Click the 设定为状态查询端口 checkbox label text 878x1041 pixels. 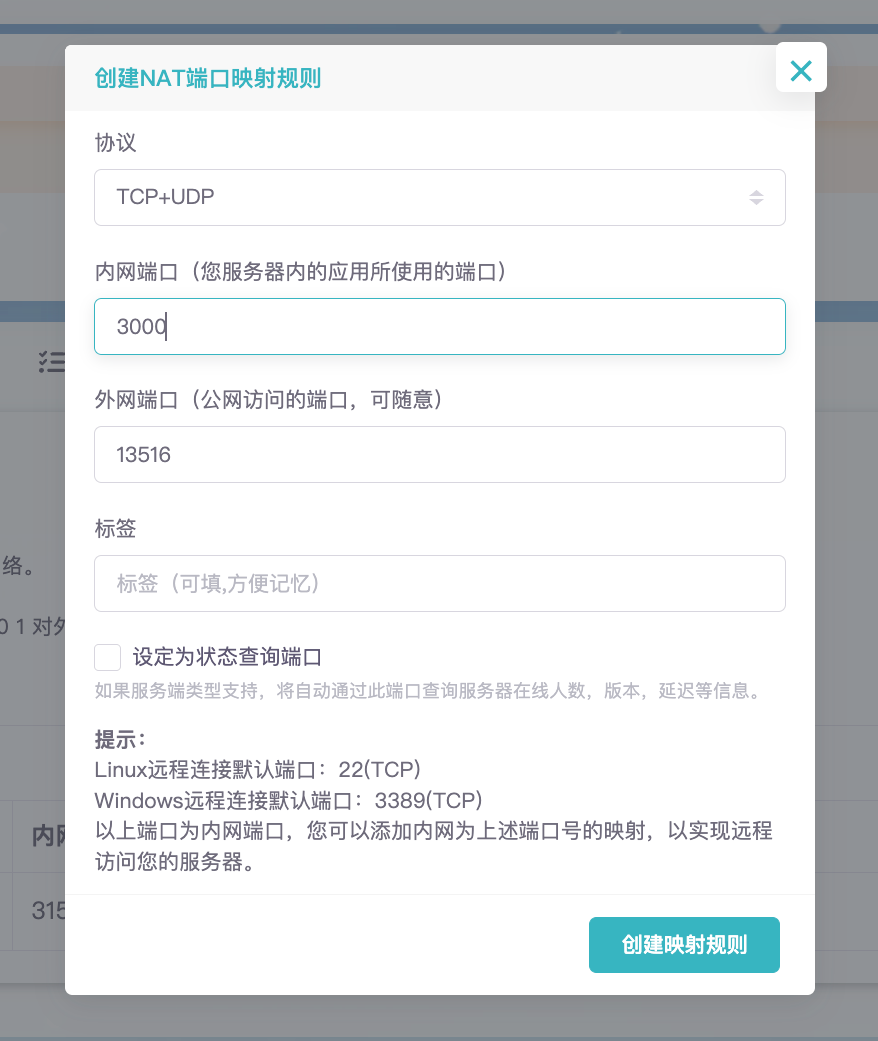point(226,657)
